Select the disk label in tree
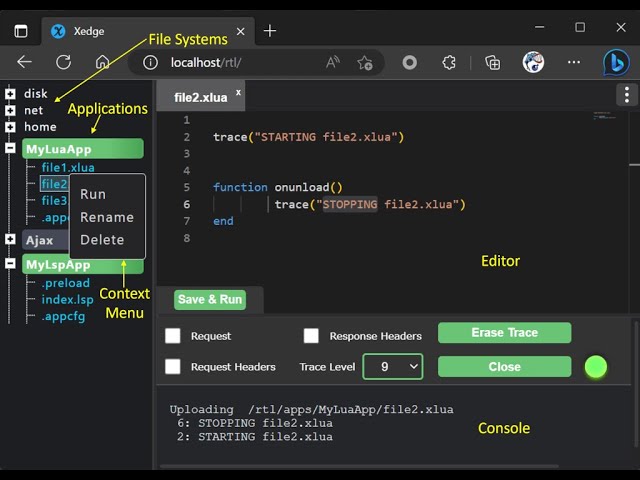 pyautogui.click(x=36, y=94)
